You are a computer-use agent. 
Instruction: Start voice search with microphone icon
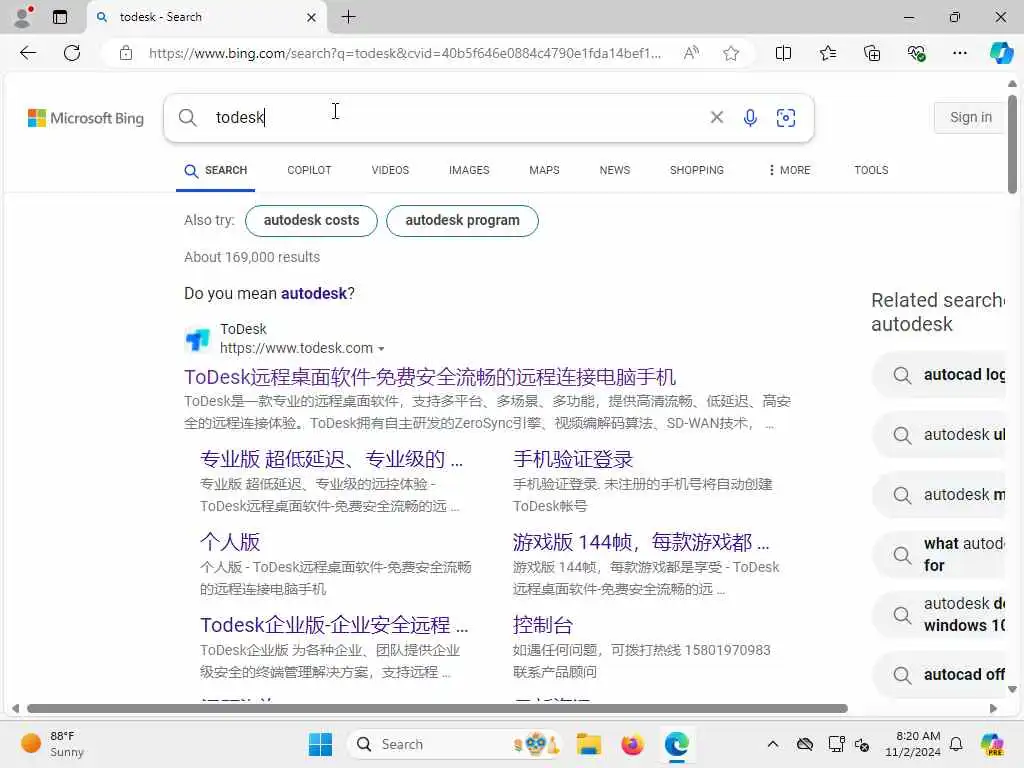tap(750, 118)
